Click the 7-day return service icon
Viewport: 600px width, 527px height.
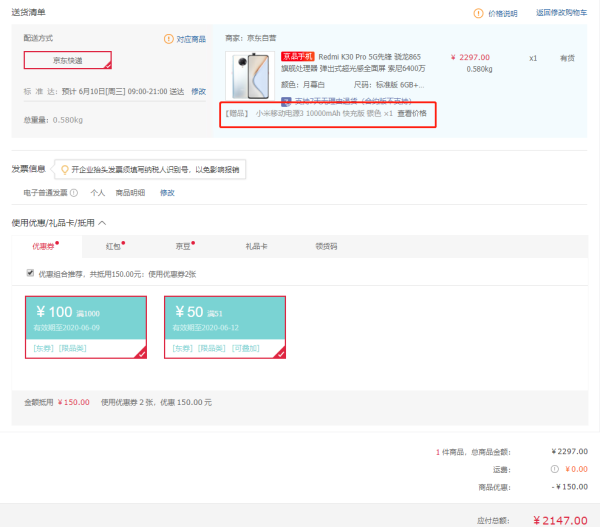[286, 101]
